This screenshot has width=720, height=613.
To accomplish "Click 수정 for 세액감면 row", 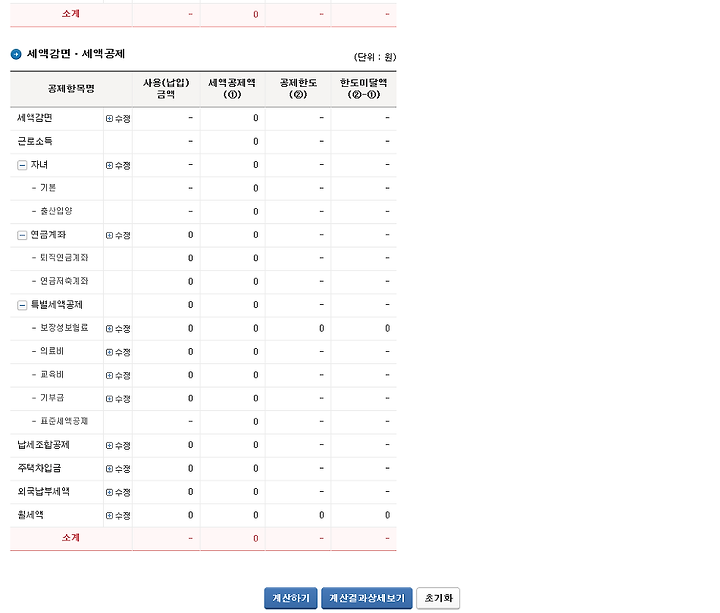I will coord(118,118).
